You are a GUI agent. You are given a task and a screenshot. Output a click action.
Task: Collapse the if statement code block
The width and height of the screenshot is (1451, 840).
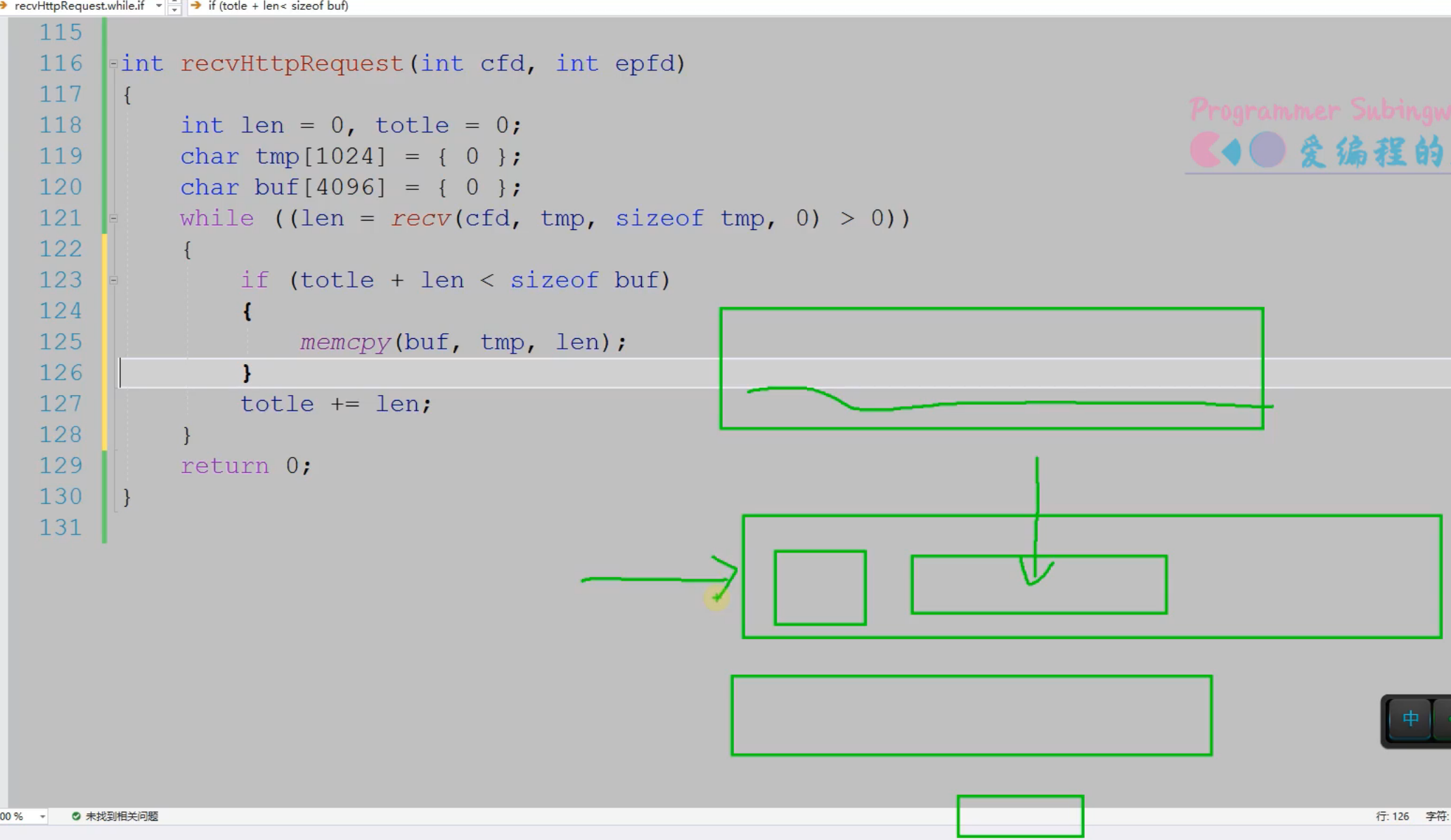pyautogui.click(x=113, y=280)
